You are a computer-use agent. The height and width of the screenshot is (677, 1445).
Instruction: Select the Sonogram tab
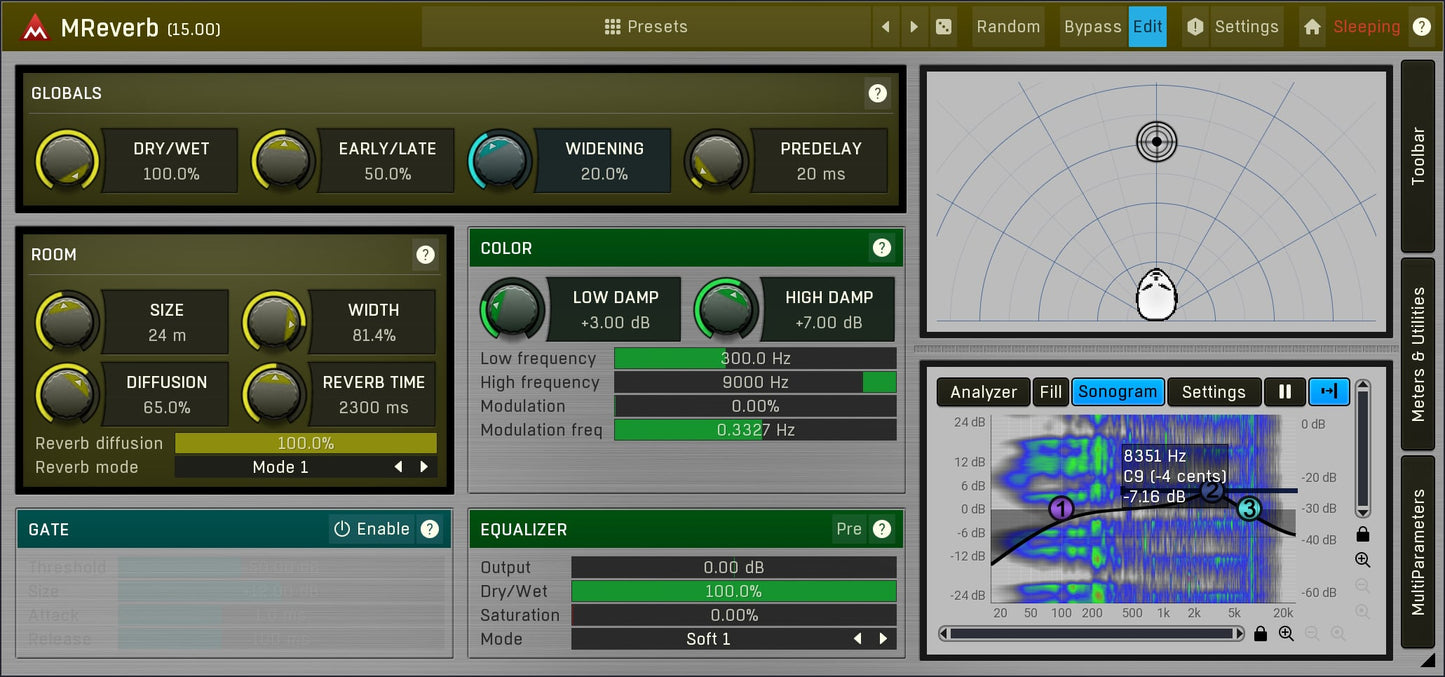[1117, 392]
